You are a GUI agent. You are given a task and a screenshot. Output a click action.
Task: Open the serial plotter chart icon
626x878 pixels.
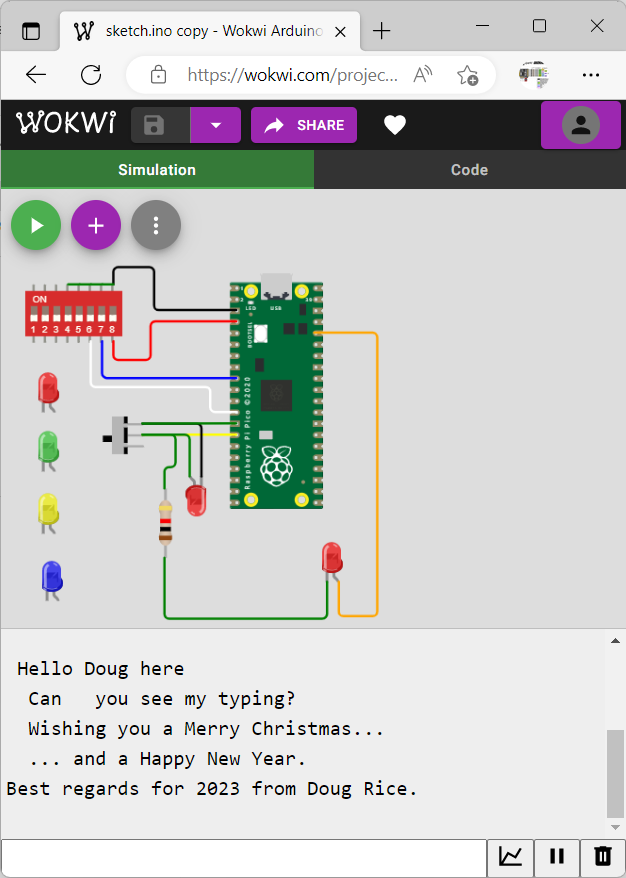point(510,857)
